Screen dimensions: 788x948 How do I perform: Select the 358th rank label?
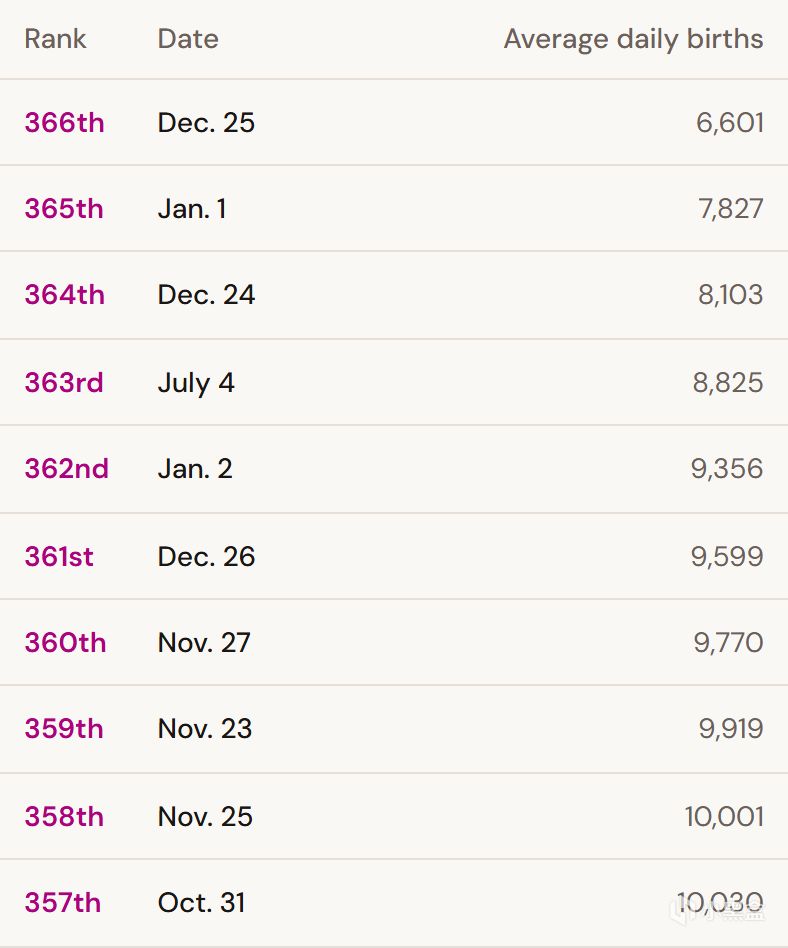click(x=64, y=816)
